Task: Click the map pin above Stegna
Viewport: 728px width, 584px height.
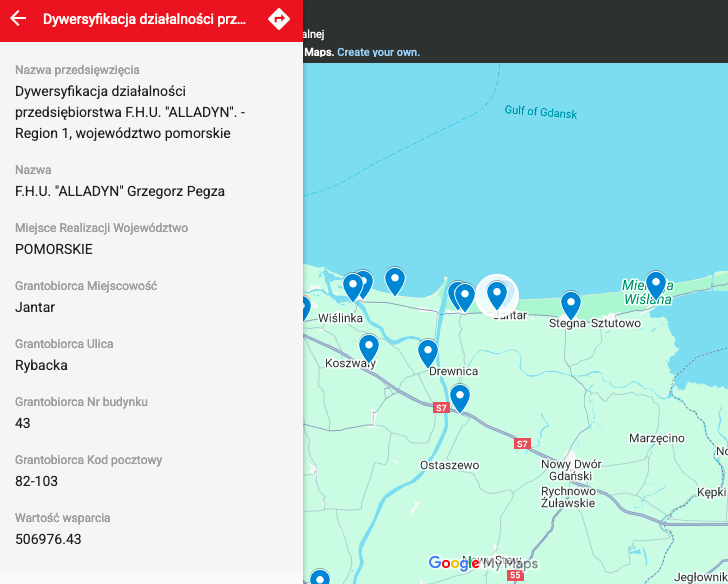Action: [570, 304]
